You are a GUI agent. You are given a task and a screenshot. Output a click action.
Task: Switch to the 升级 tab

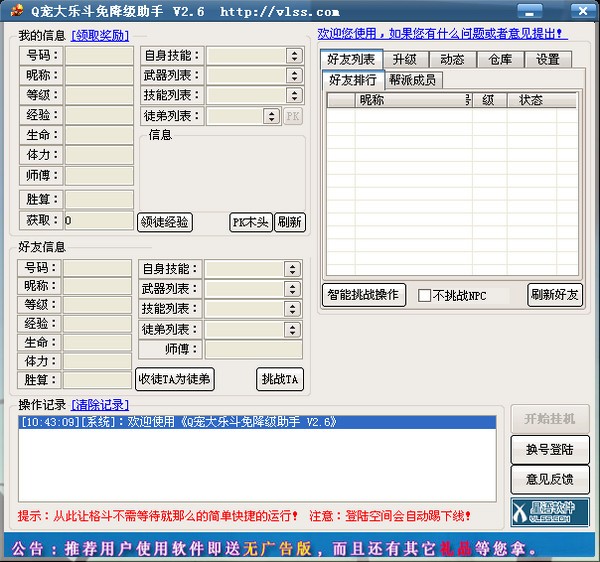point(404,60)
